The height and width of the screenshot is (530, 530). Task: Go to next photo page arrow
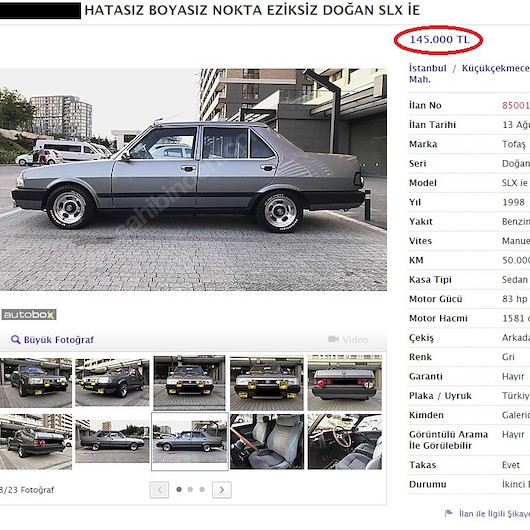coord(222,489)
